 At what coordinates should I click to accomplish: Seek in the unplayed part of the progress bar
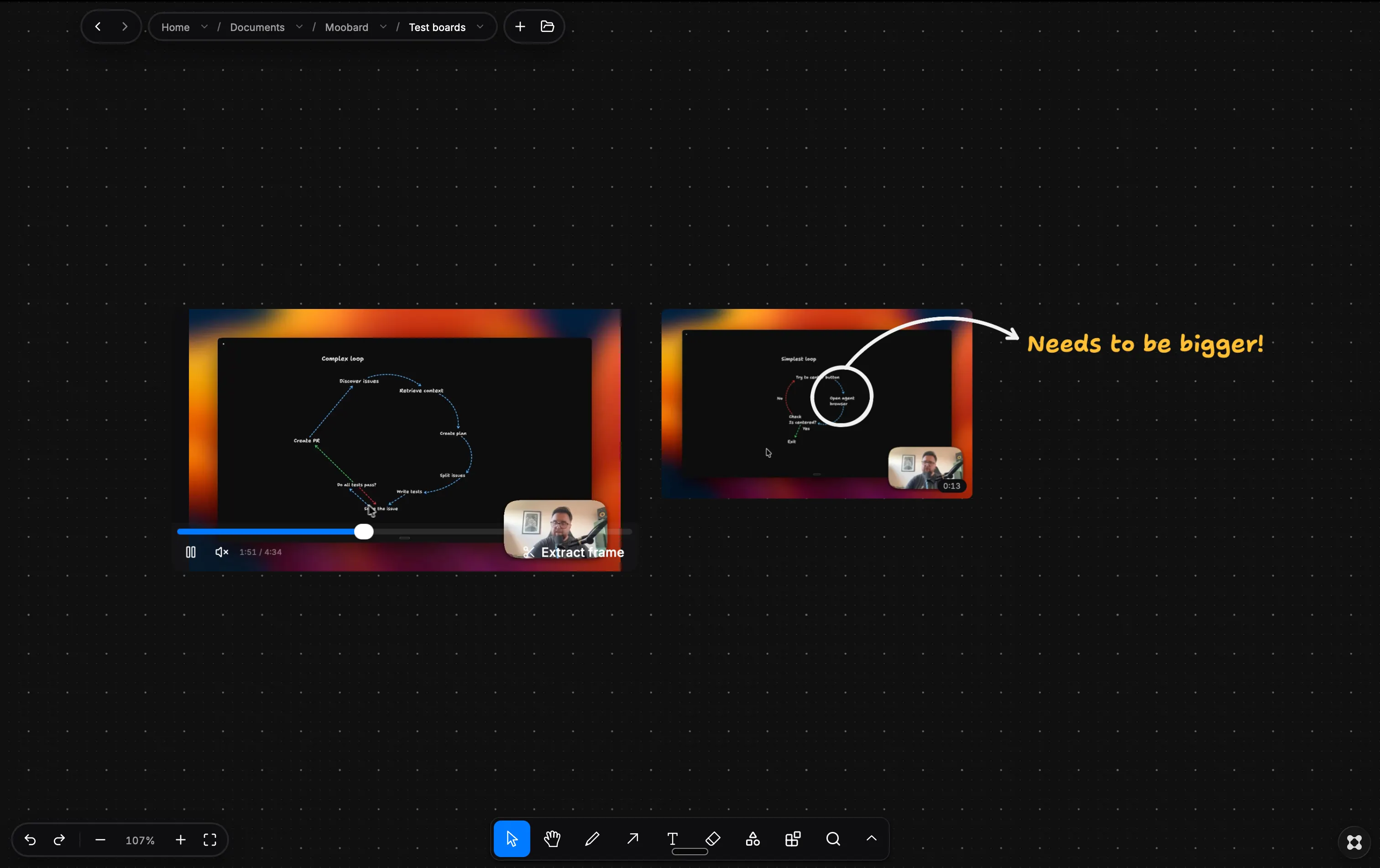click(x=502, y=532)
